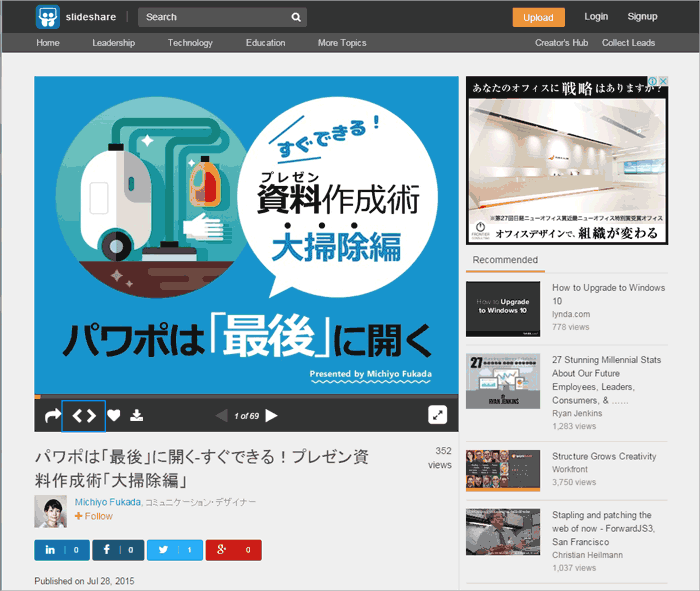Click the office strategy advertisement image
700x591 pixels.
567,160
